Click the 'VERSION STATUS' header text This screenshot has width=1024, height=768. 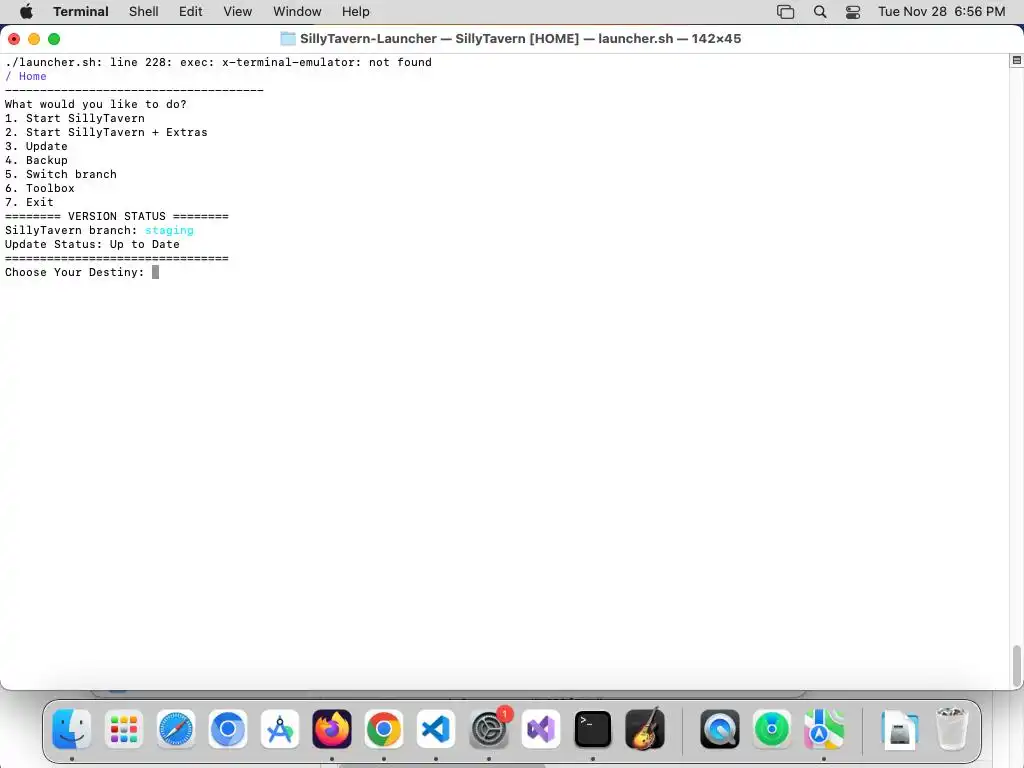click(x=117, y=216)
